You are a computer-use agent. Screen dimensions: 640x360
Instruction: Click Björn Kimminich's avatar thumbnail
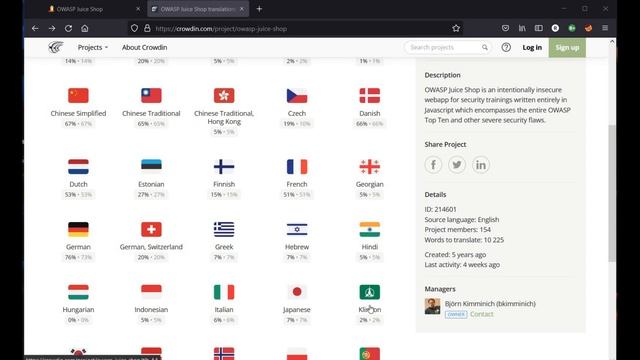click(432, 306)
